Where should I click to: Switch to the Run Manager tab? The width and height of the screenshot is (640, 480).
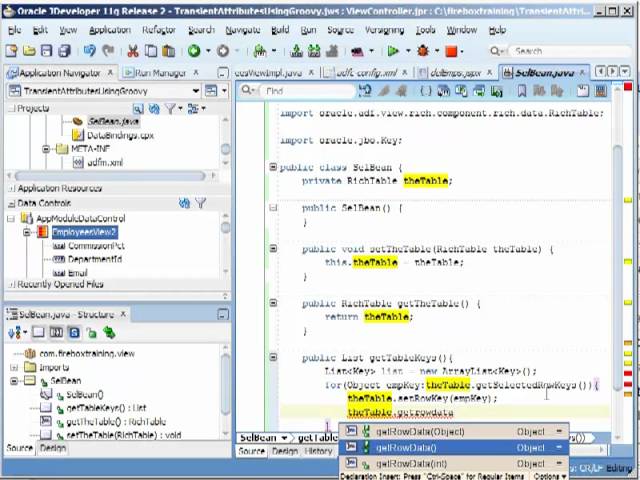click(160, 73)
